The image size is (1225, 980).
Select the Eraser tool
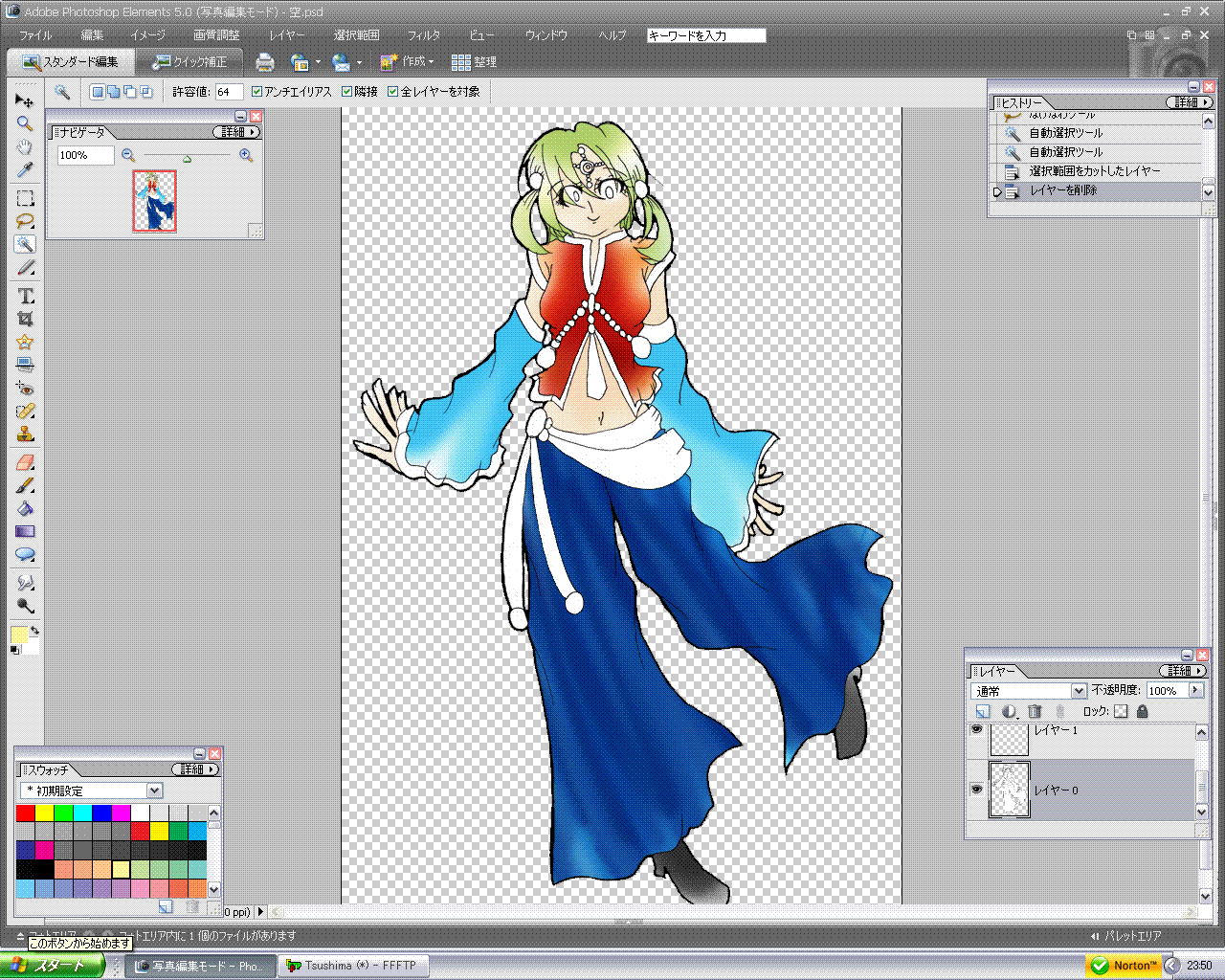click(25, 463)
